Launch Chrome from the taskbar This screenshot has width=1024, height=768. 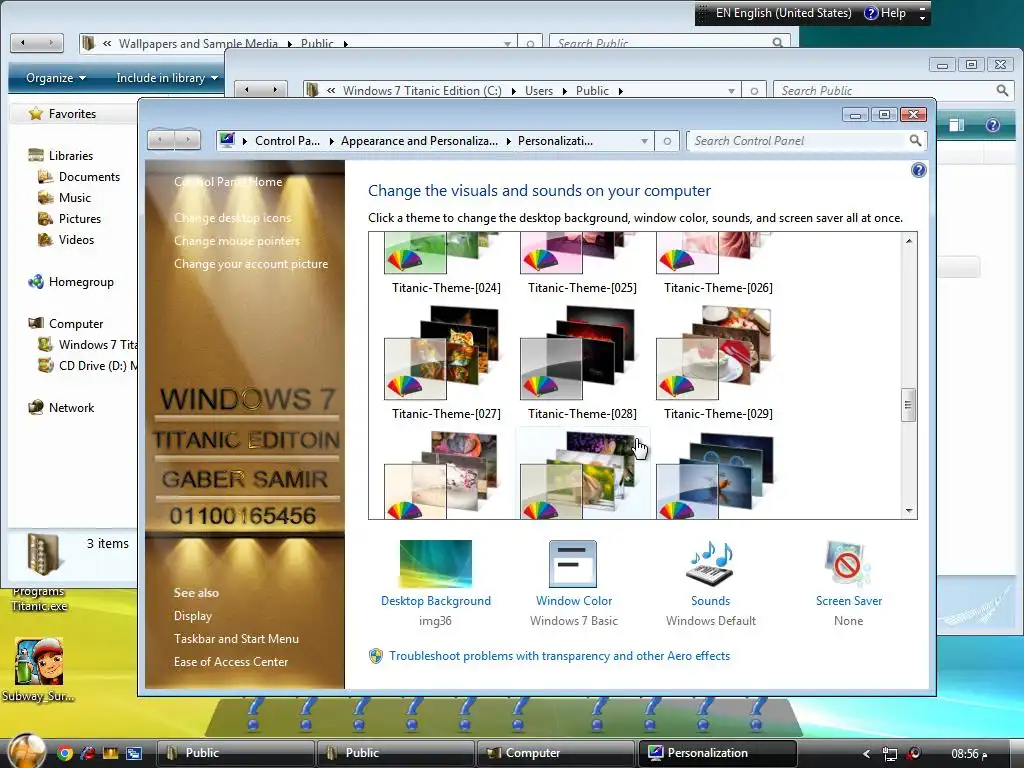coord(64,753)
